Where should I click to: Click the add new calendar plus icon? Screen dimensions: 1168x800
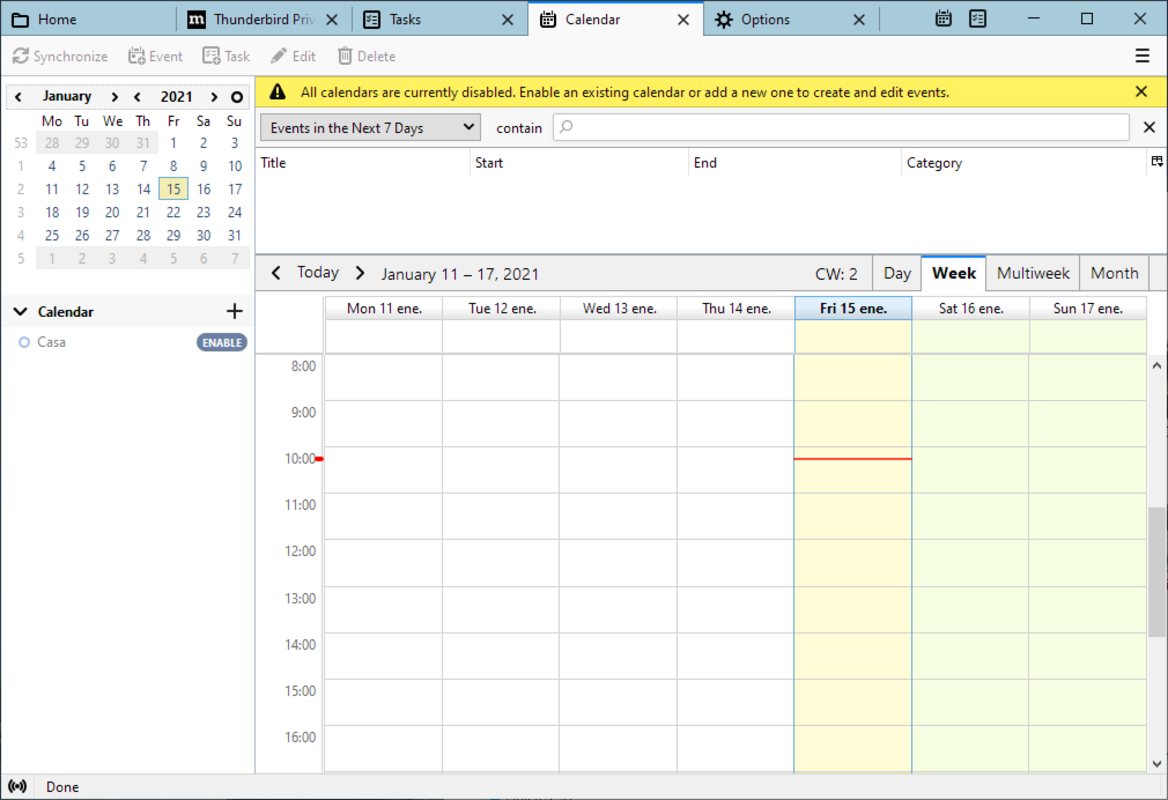[x=235, y=311]
